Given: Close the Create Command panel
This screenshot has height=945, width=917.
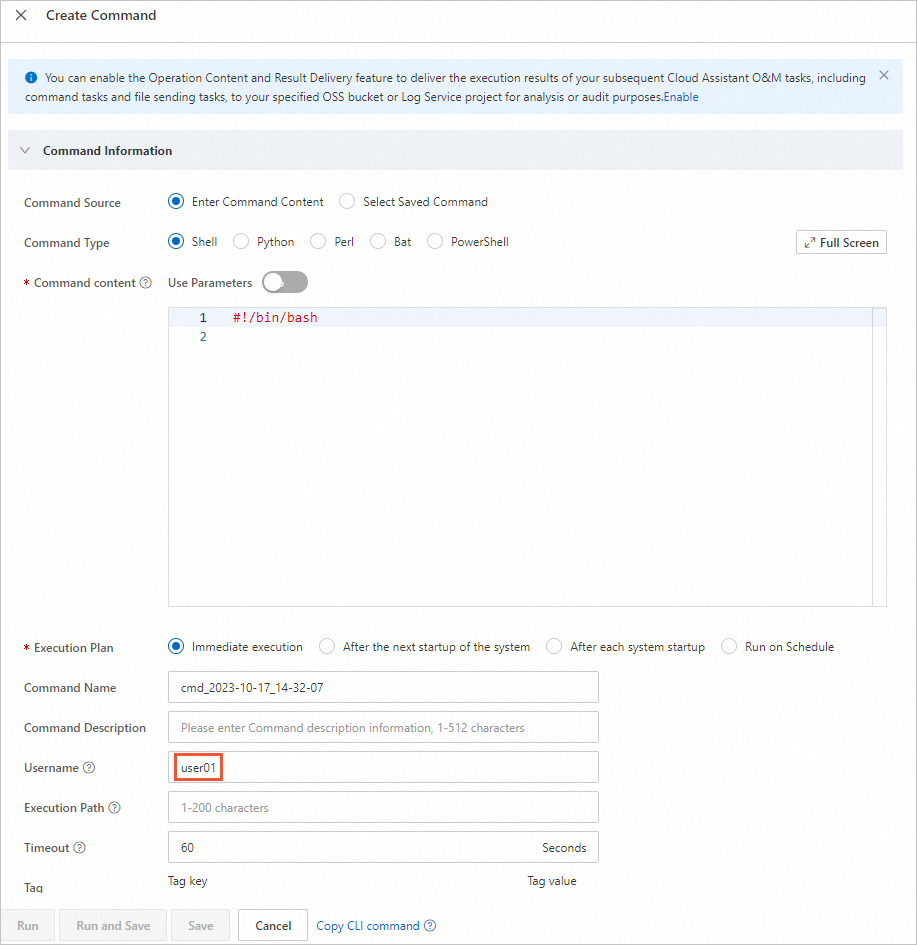Looking at the screenshot, I should tap(21, 15).
